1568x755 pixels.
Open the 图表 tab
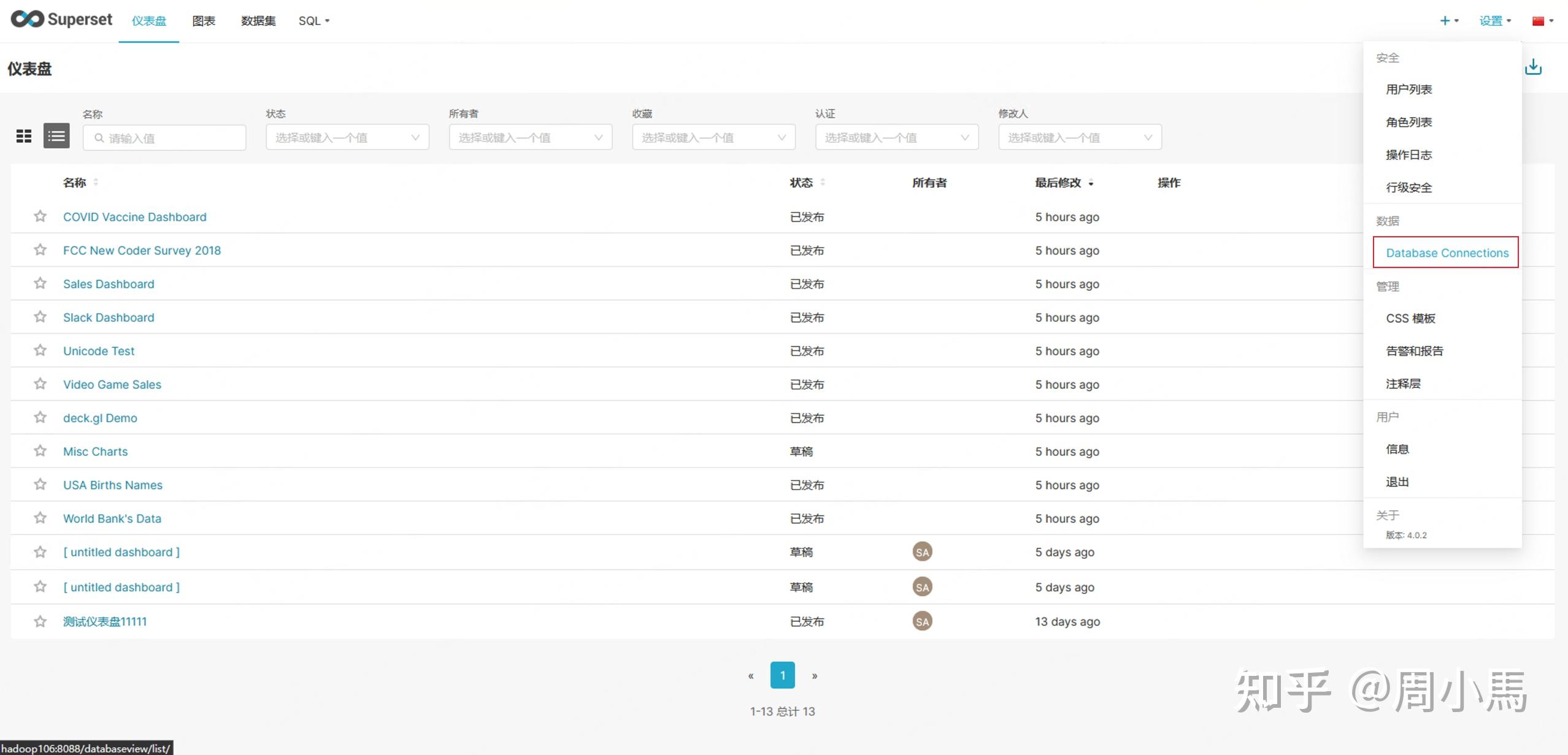click(x=203, y=21)
